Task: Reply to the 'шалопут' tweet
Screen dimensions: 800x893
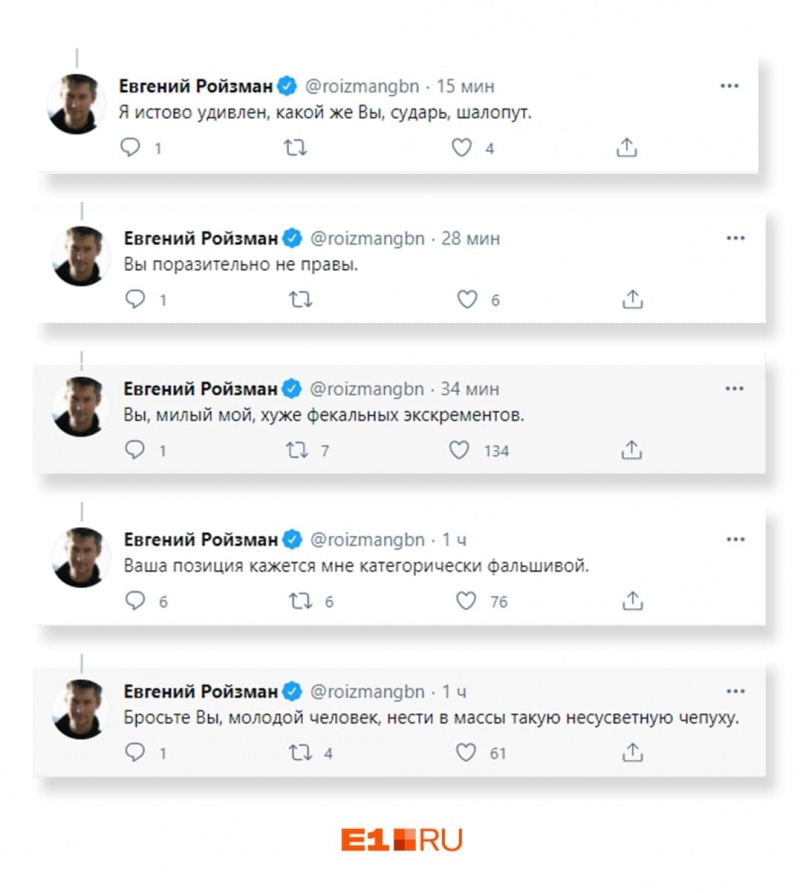Action: pyautogui.click(x=131, y=148)
